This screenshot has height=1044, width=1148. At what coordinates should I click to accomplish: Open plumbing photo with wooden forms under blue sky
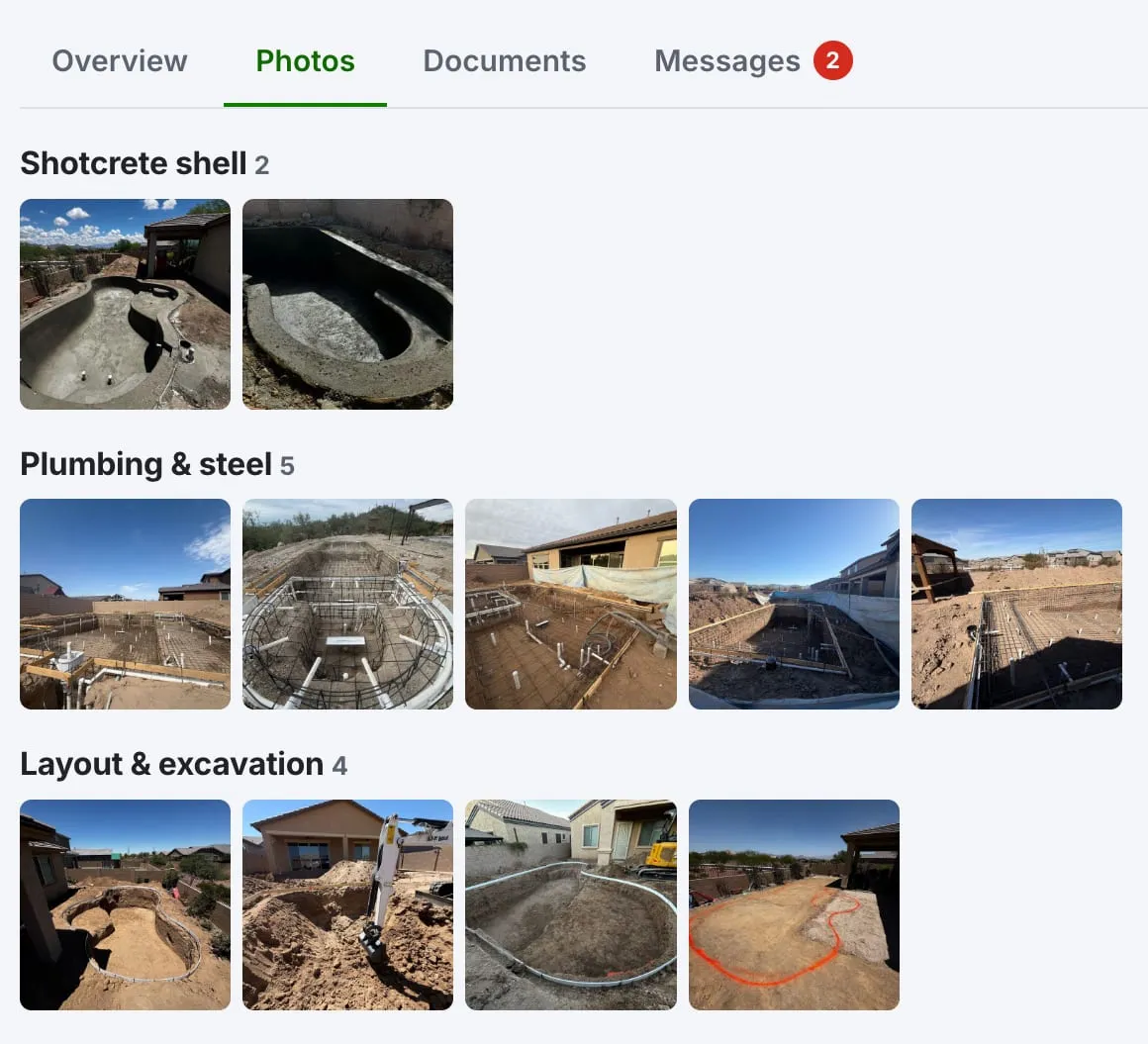pos(126,604)
